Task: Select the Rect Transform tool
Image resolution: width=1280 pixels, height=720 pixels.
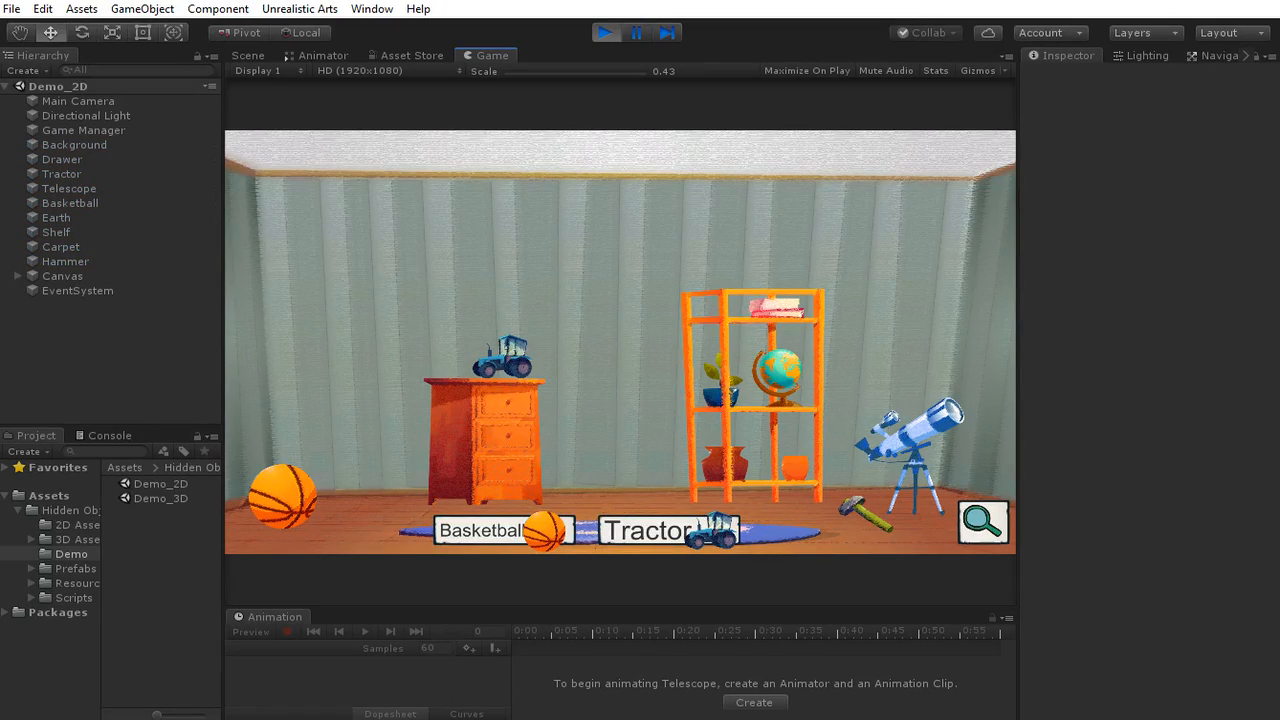Action: (x=143, y=33)
